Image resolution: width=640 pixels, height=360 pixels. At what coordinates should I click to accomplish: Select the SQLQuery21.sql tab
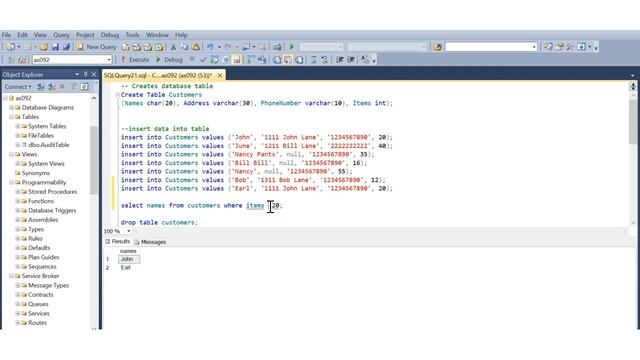(158, 76)
